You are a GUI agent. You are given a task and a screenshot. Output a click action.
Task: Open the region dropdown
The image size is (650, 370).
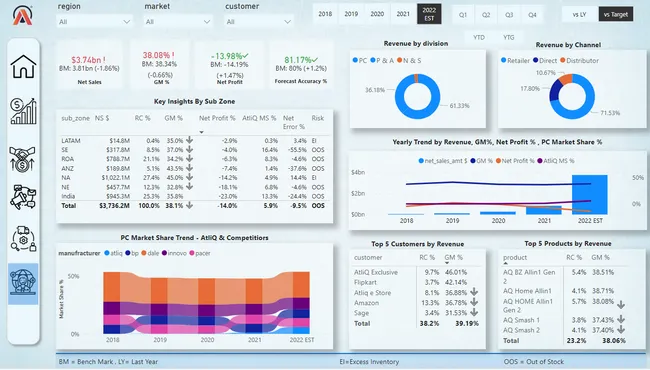pyautogui.click(x=94, y=22)
